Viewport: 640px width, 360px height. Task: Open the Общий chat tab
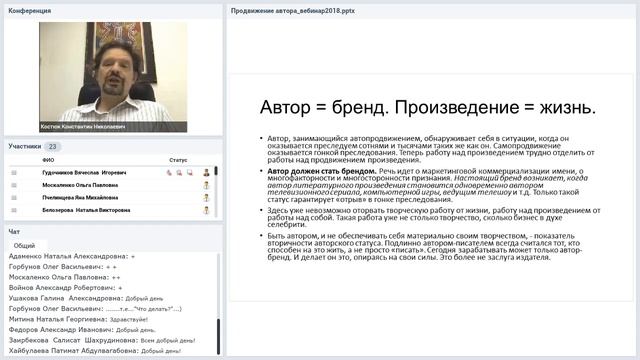coord(24,246)
